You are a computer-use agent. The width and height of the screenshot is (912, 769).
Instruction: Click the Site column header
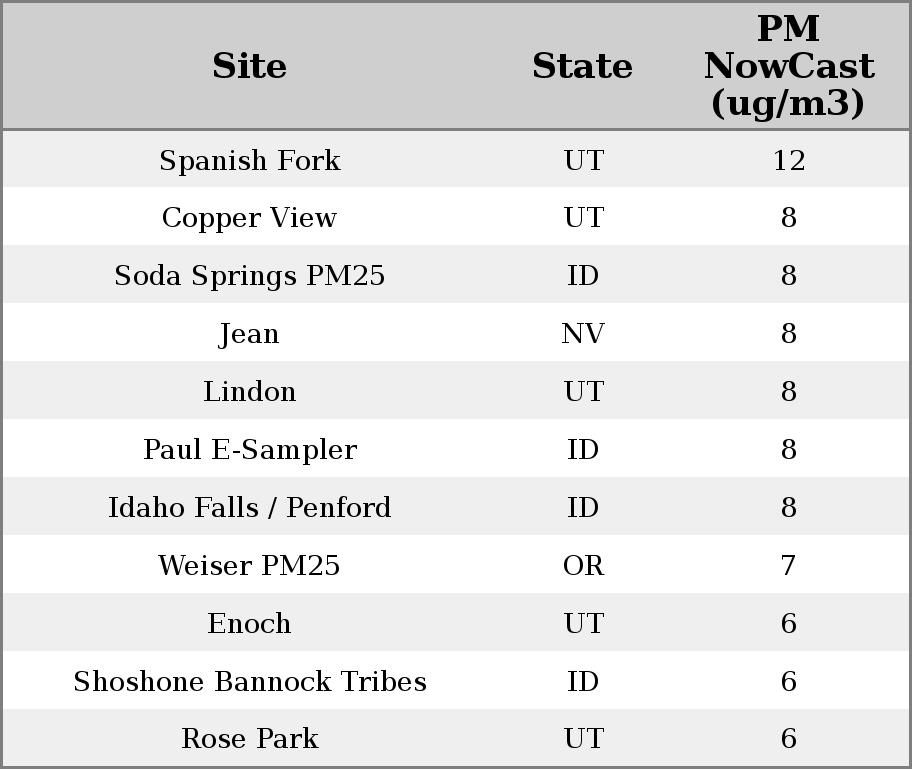pos(250,67)
